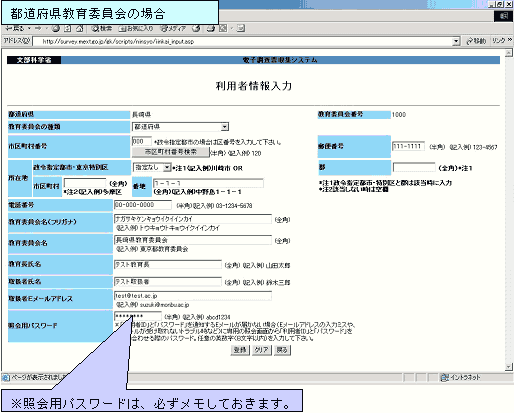Close the browser window

coord(509,4)
